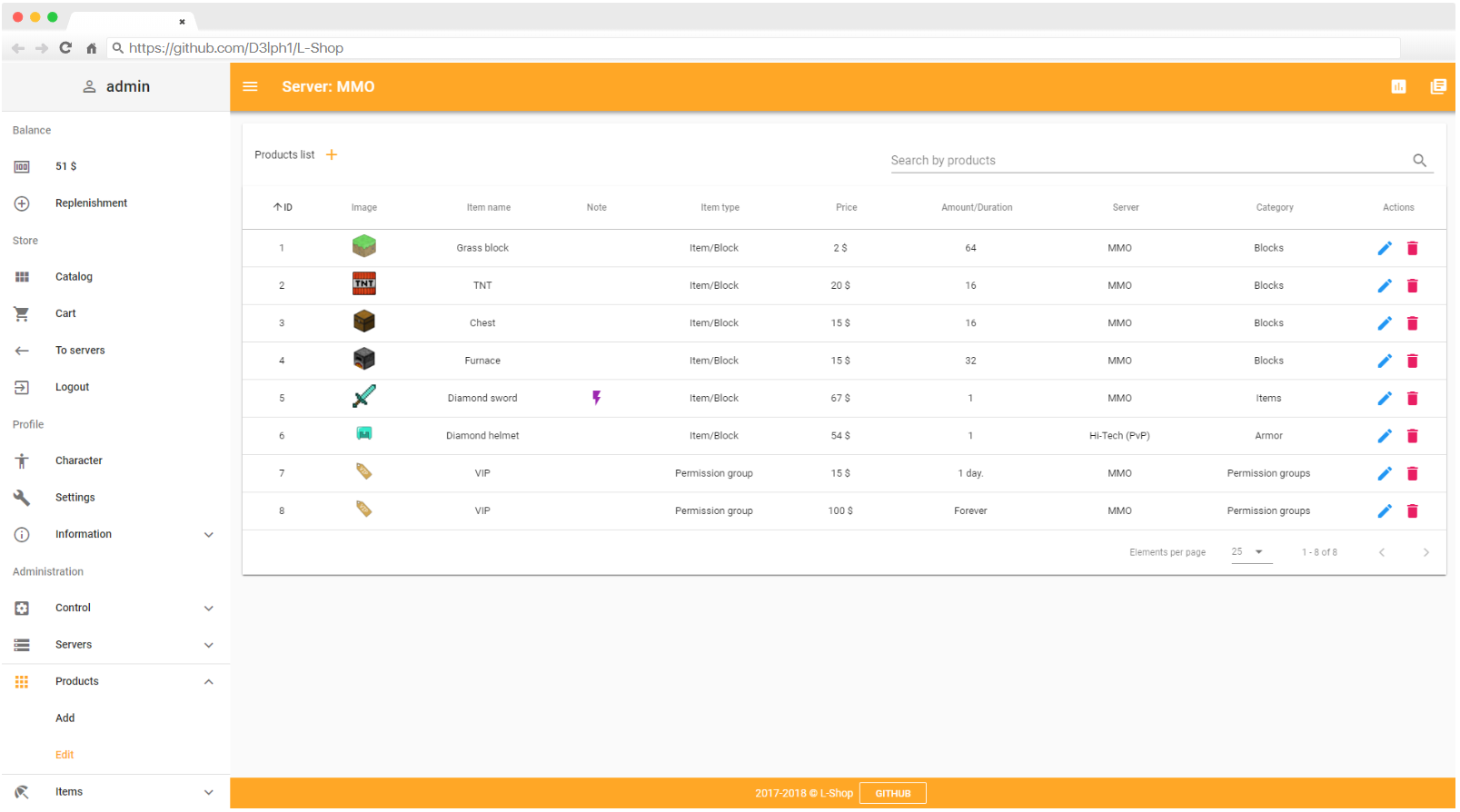This screenshot has height=812, width=1460.
Task: Delete the Diamond sword product
Action: [1412, 399]
